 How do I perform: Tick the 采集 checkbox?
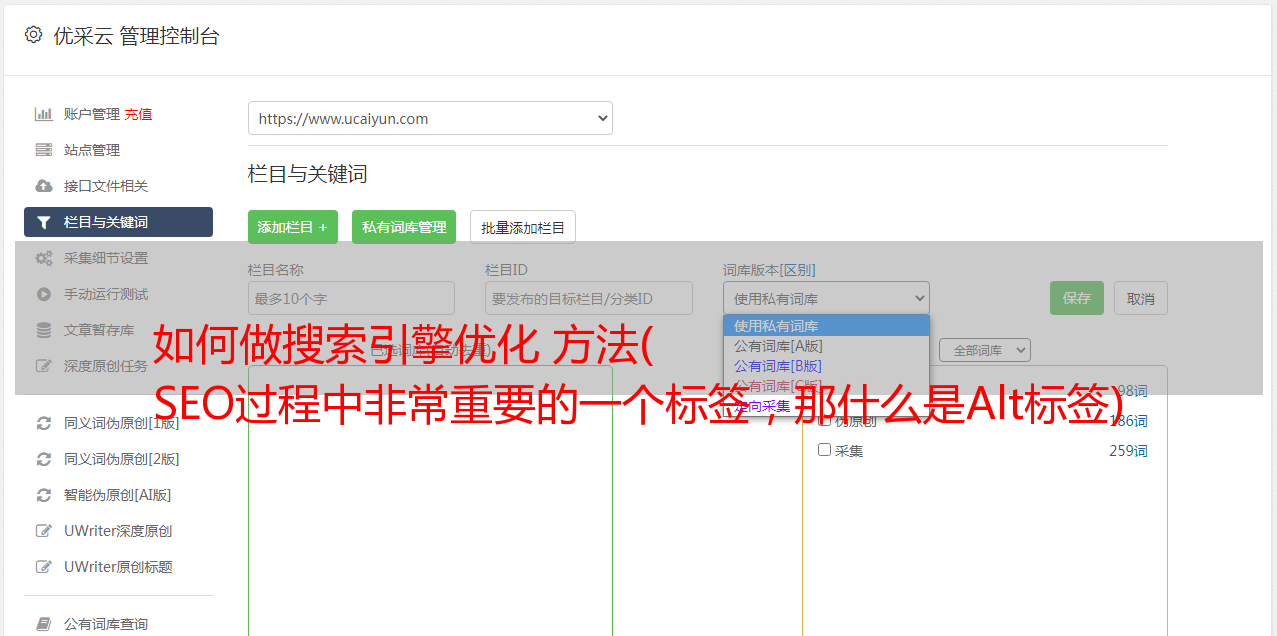824,450
